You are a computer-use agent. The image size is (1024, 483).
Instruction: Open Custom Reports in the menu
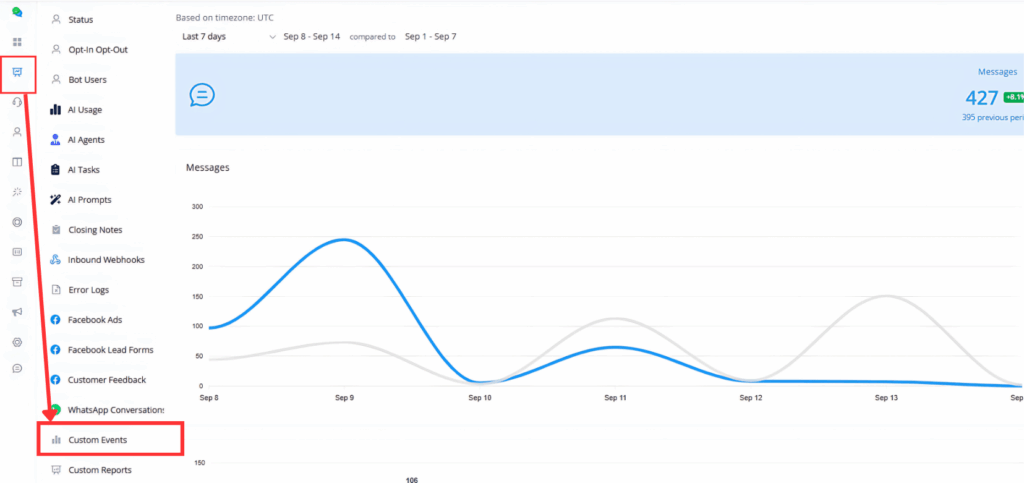click(x=99, y=470)
